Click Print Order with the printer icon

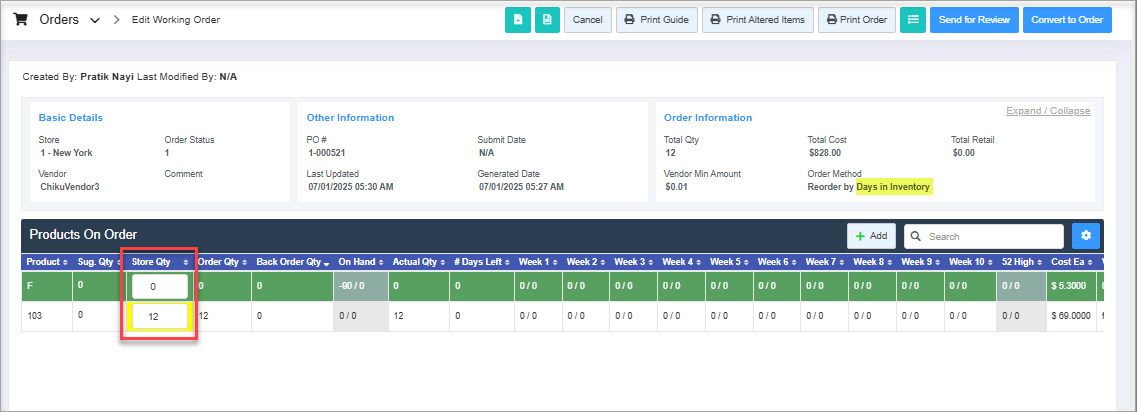click(x=857, y=20)
